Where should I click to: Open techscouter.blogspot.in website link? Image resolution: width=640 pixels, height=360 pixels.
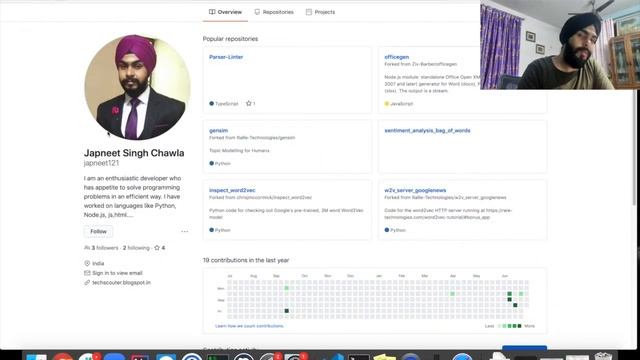point(121,282)
